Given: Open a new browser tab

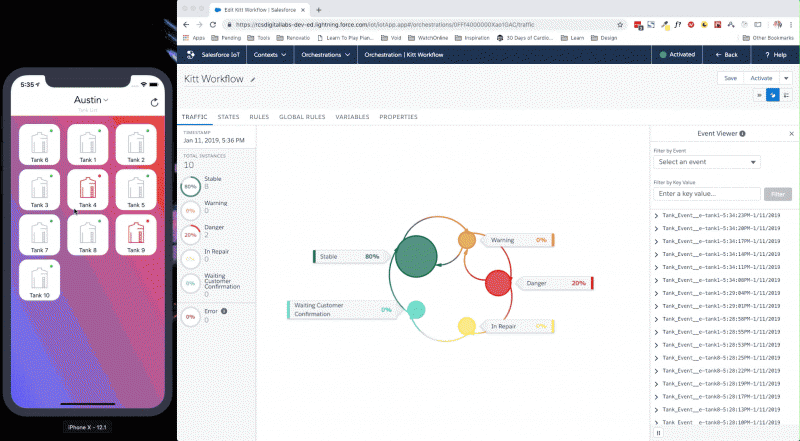Looking at the screenshot, I should pyautogui.click(x=319, y=10).
